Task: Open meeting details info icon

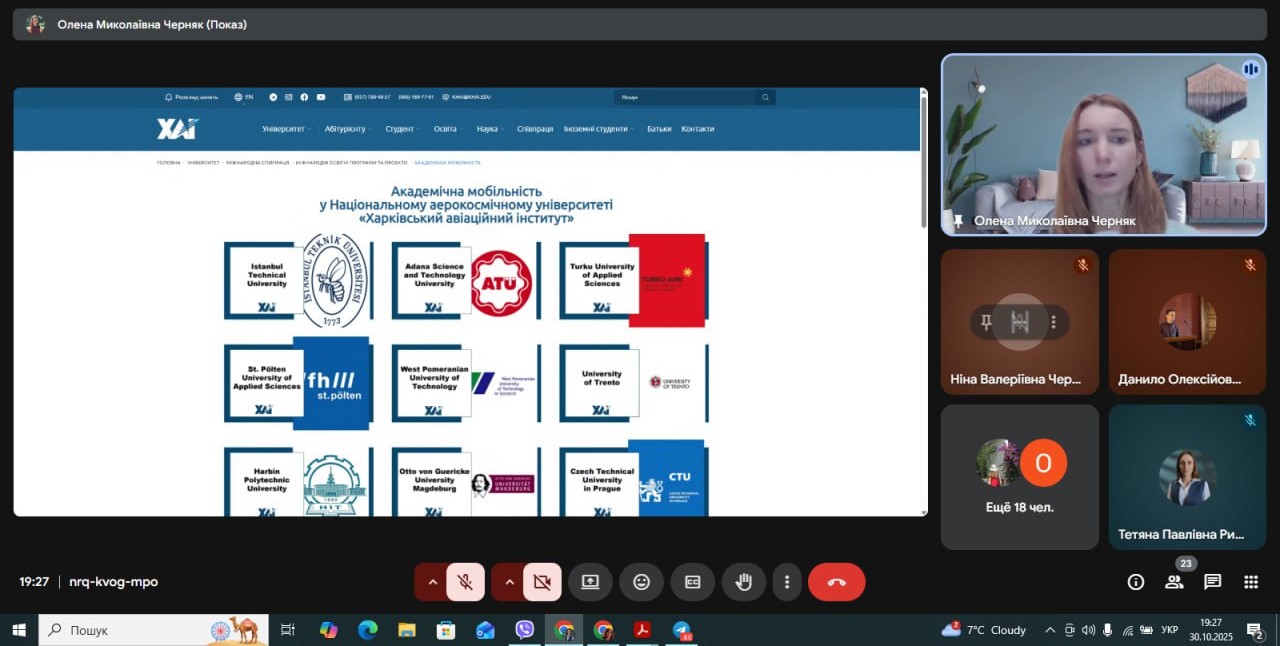Action: coord(1136,582)
